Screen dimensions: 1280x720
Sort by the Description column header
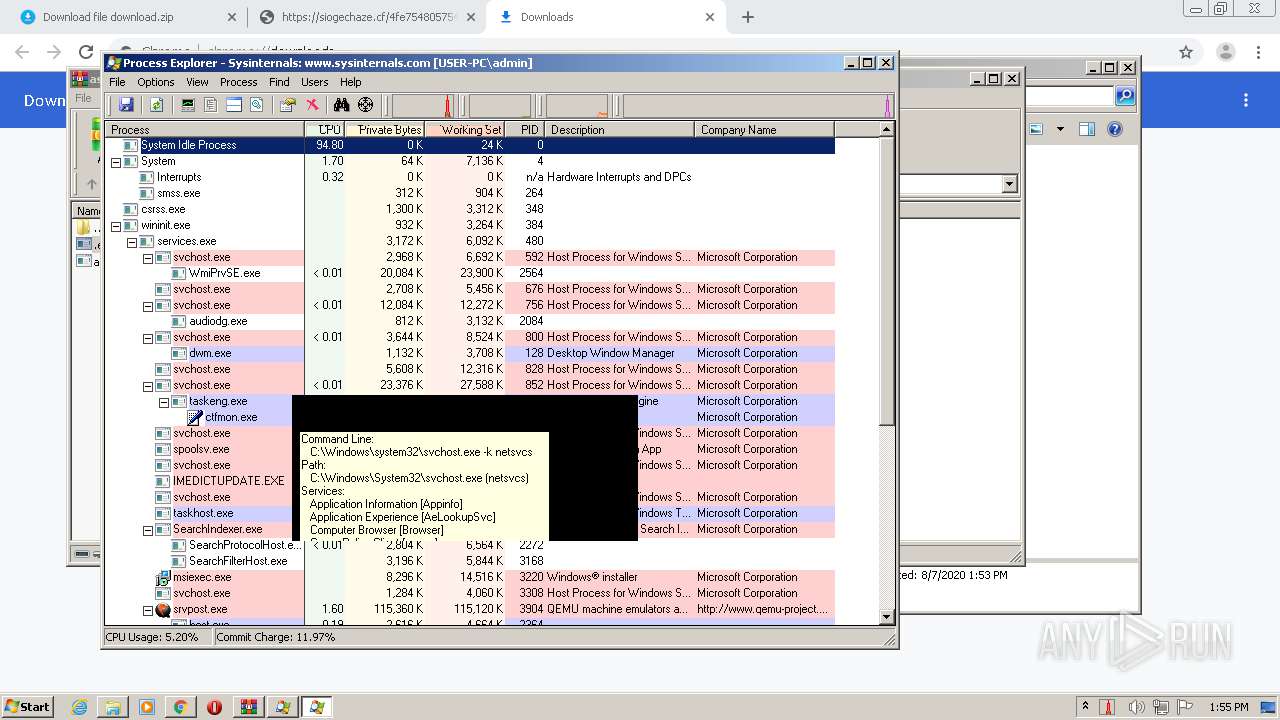click(620, 130)
